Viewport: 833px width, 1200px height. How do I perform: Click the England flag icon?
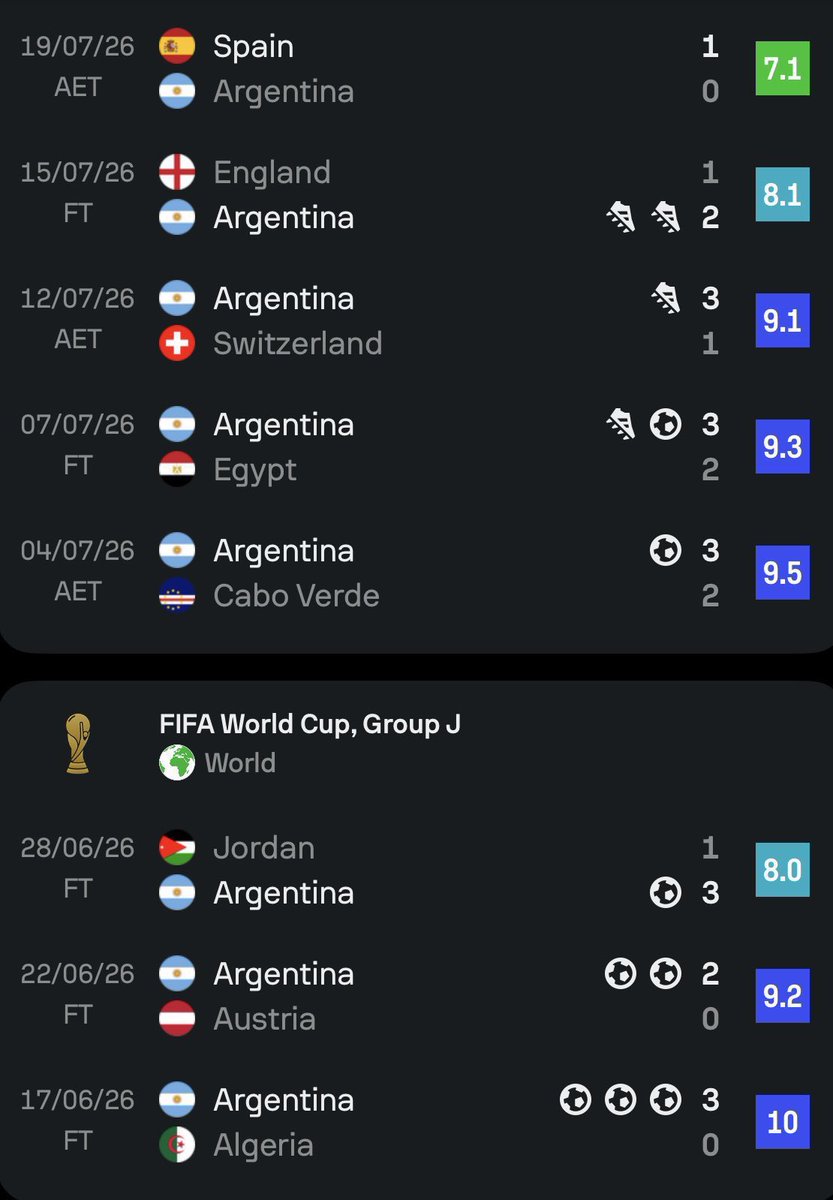(177, 172)
